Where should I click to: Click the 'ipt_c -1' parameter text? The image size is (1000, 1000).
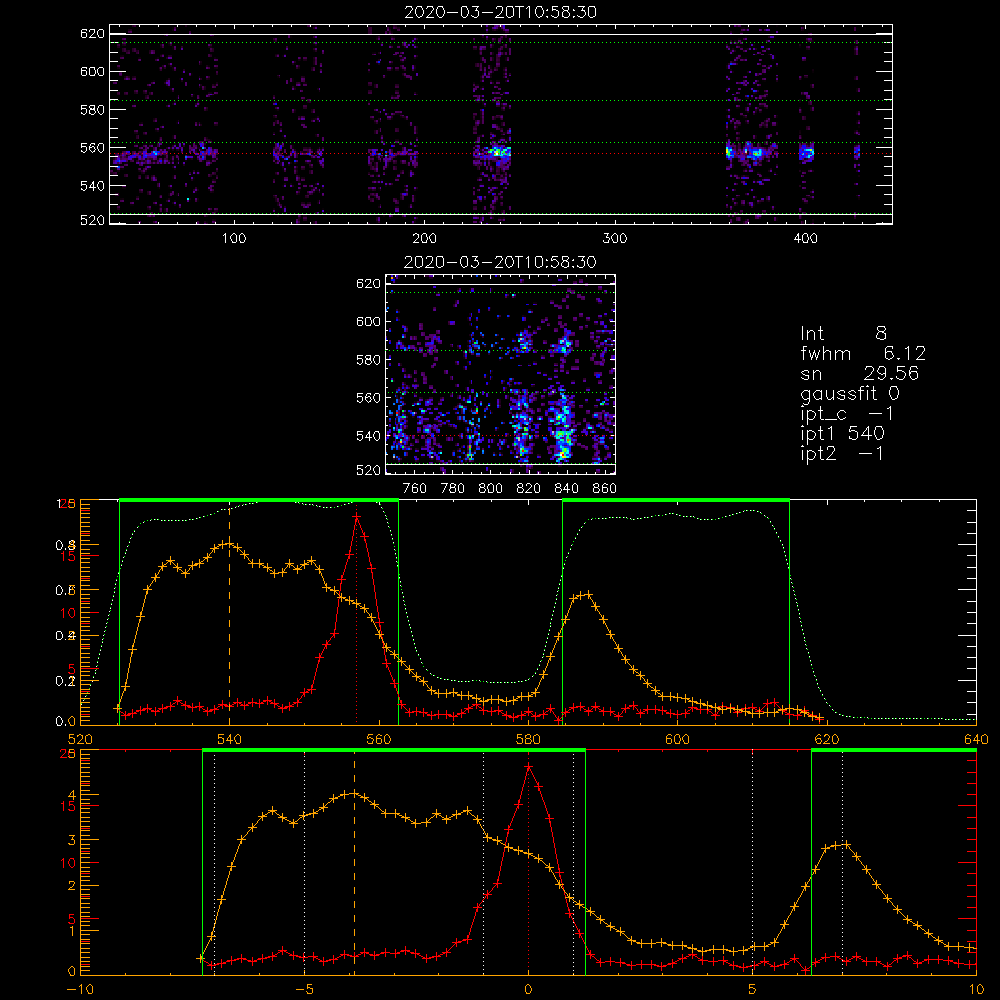[x=847, y=414]
